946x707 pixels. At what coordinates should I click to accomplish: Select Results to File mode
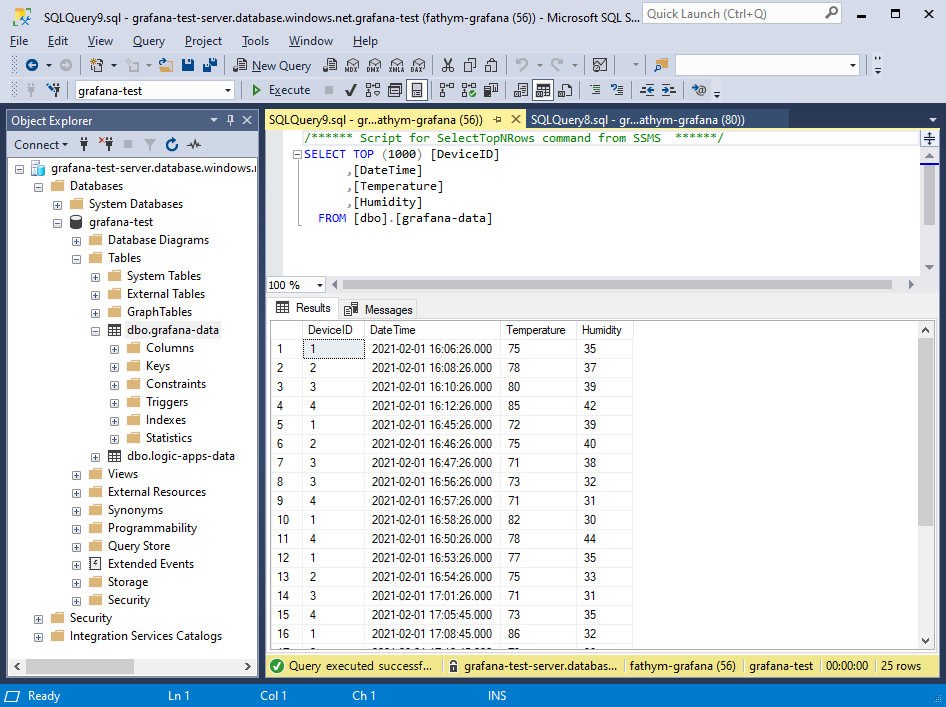coord(565,90)
